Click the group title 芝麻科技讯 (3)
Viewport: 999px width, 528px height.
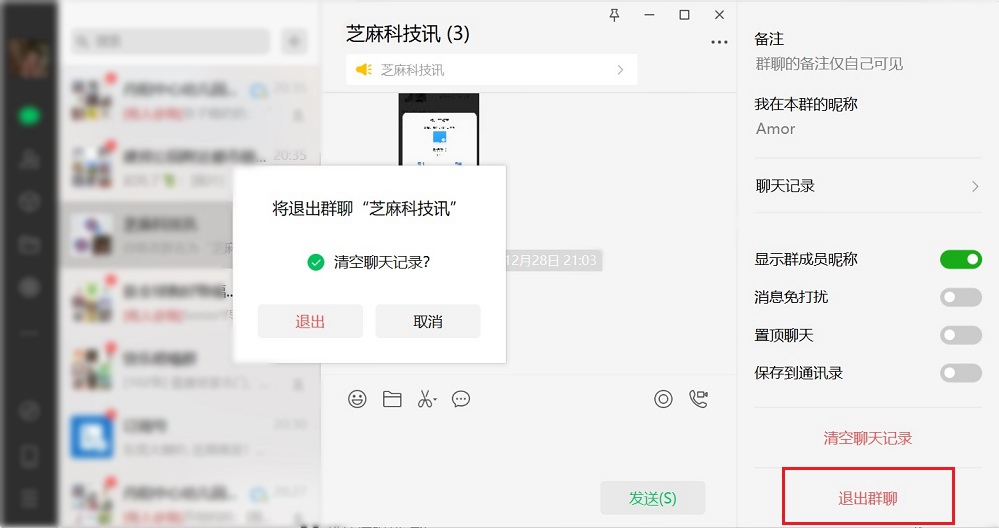[x=408, y=34]
